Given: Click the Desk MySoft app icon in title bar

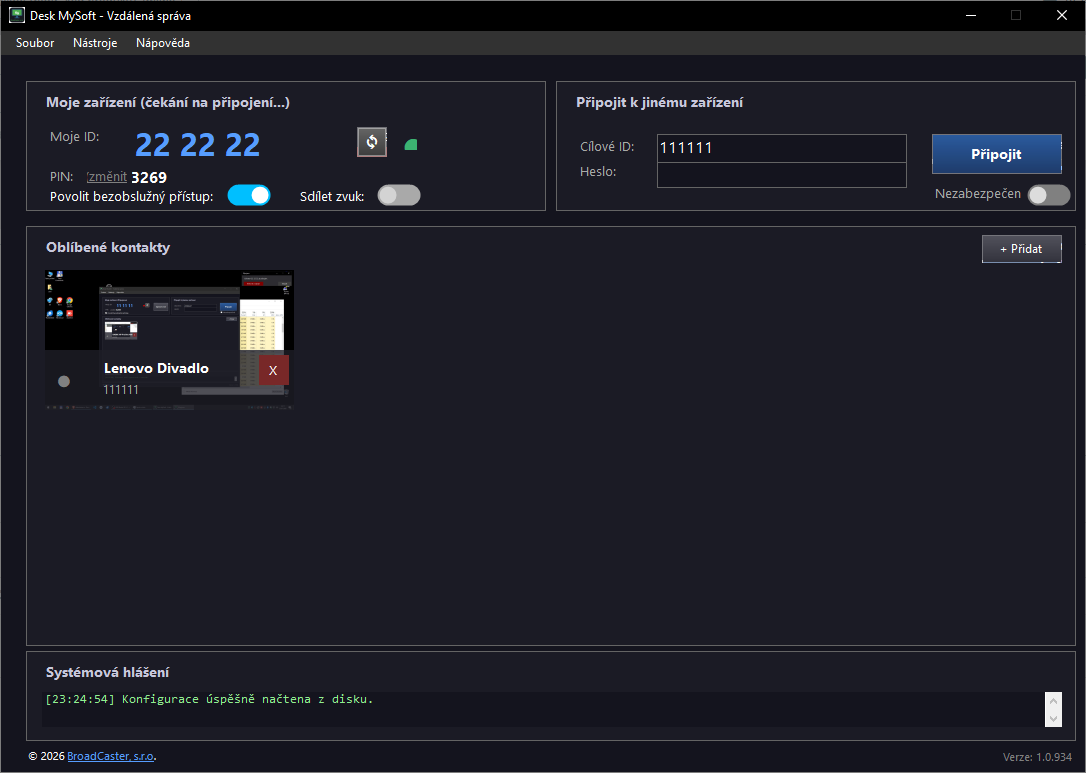Looking at the screenshot, I should tap(17, 15).
